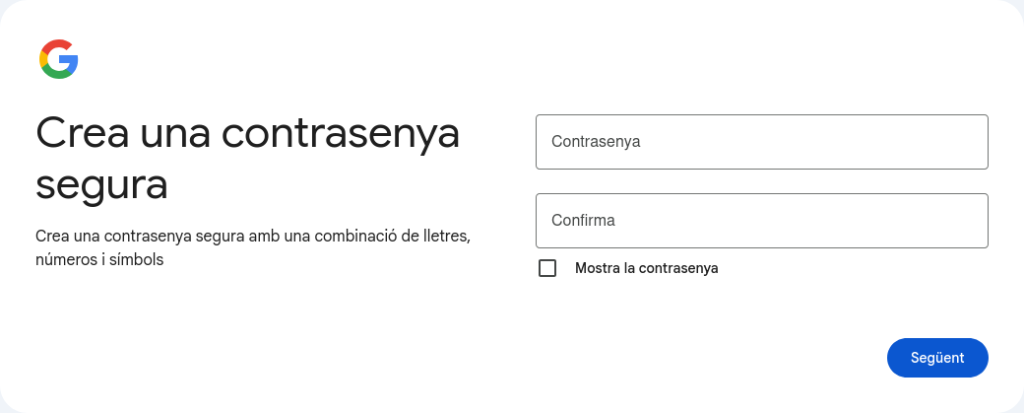This screenshot has height=413, width=1024.
Task: Focus the Confirma password field
Action: (x=761, y=220)
